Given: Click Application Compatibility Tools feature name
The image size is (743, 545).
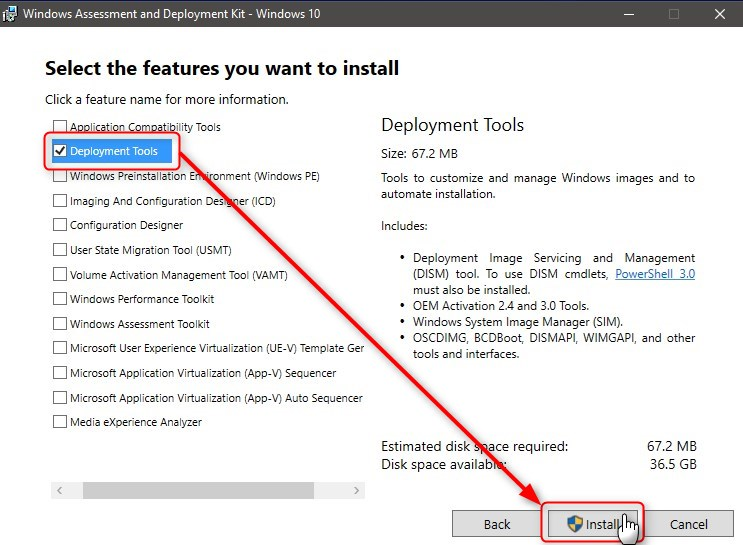Looking at the screenshot, I should pyautogui.click(x=145, y=127).
